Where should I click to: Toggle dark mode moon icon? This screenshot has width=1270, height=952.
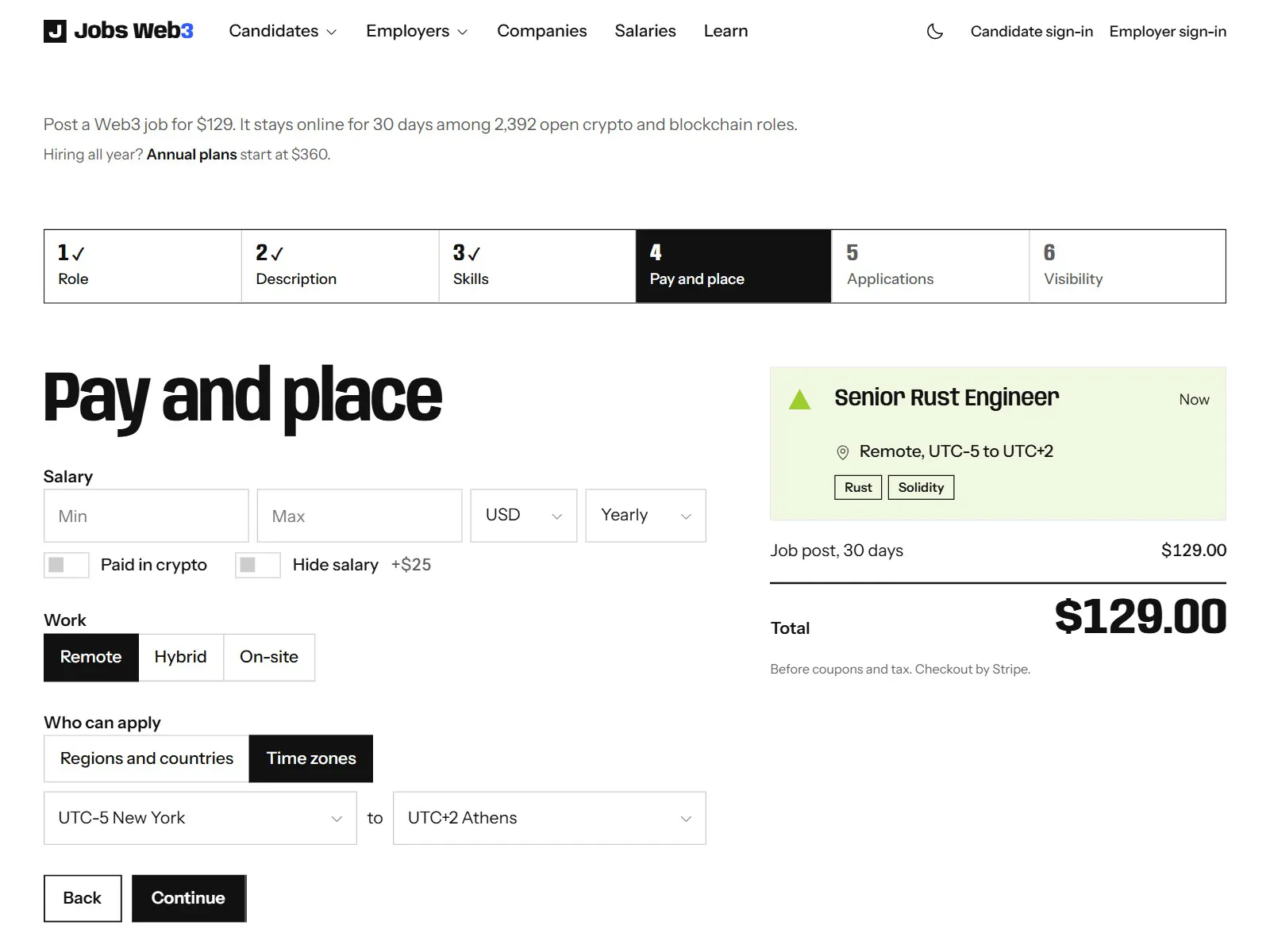(935, 32)
